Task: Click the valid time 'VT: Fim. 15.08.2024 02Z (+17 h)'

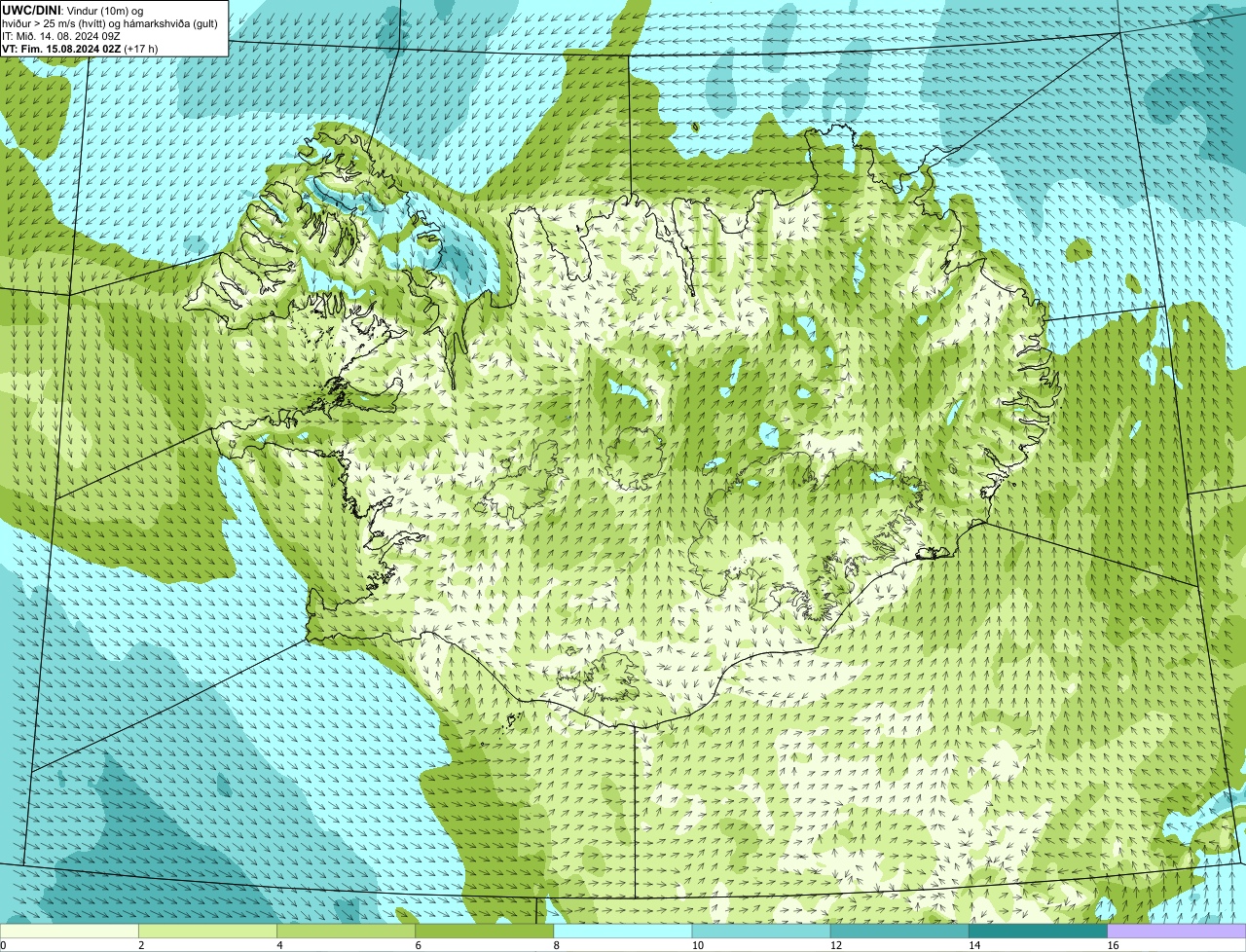Action: coord(80,49)
